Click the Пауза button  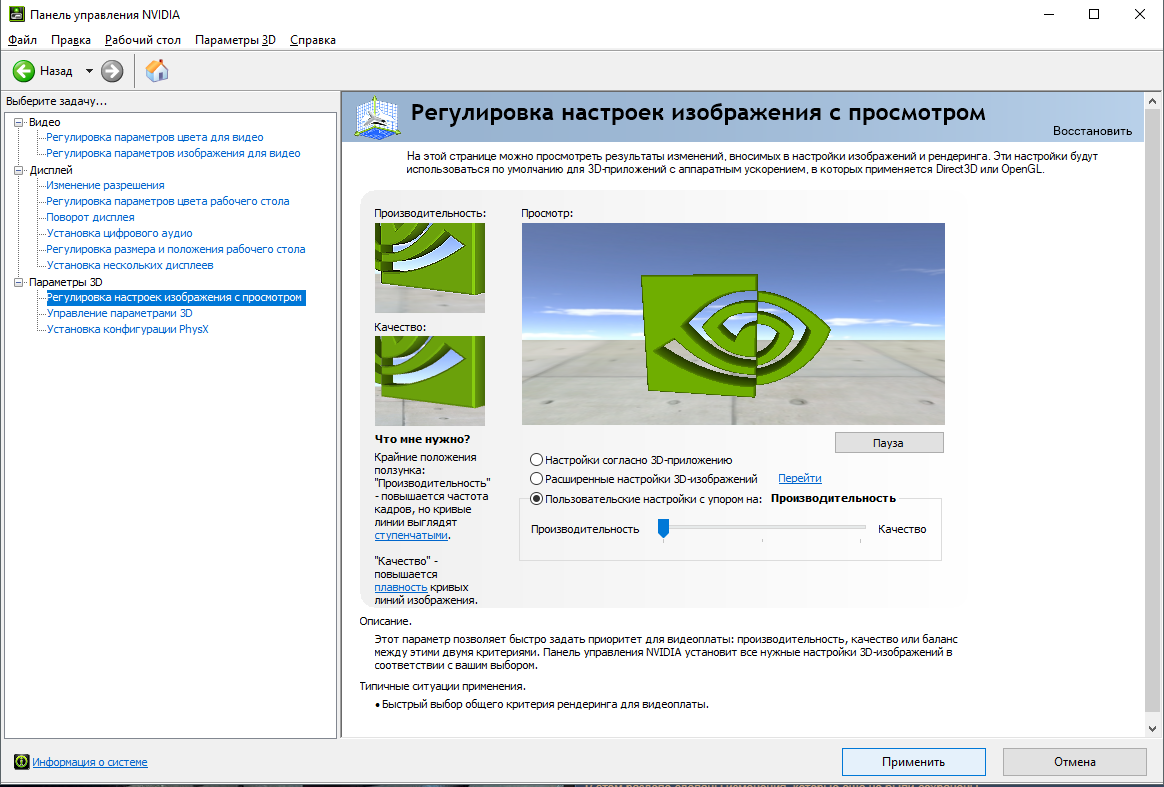coord(889,443)
